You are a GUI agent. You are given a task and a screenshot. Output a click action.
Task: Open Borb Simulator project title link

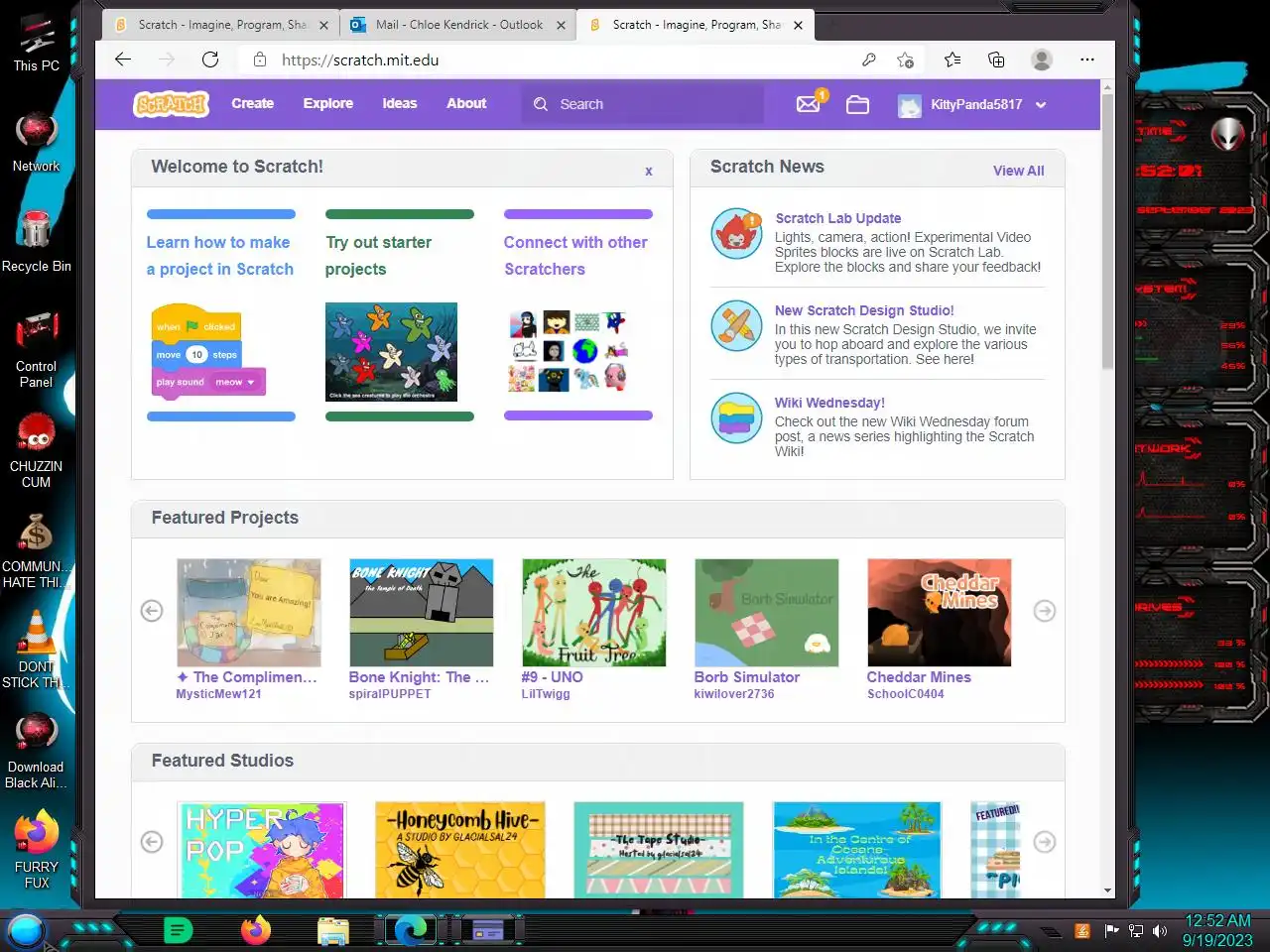point(747,677)
